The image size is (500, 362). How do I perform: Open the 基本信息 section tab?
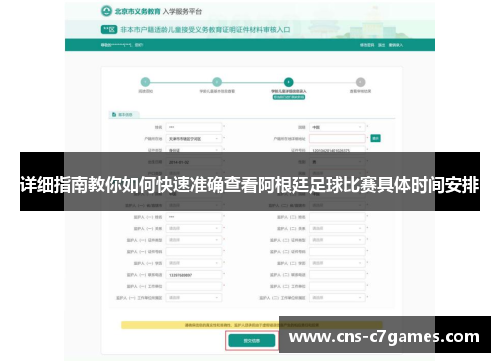124,114
